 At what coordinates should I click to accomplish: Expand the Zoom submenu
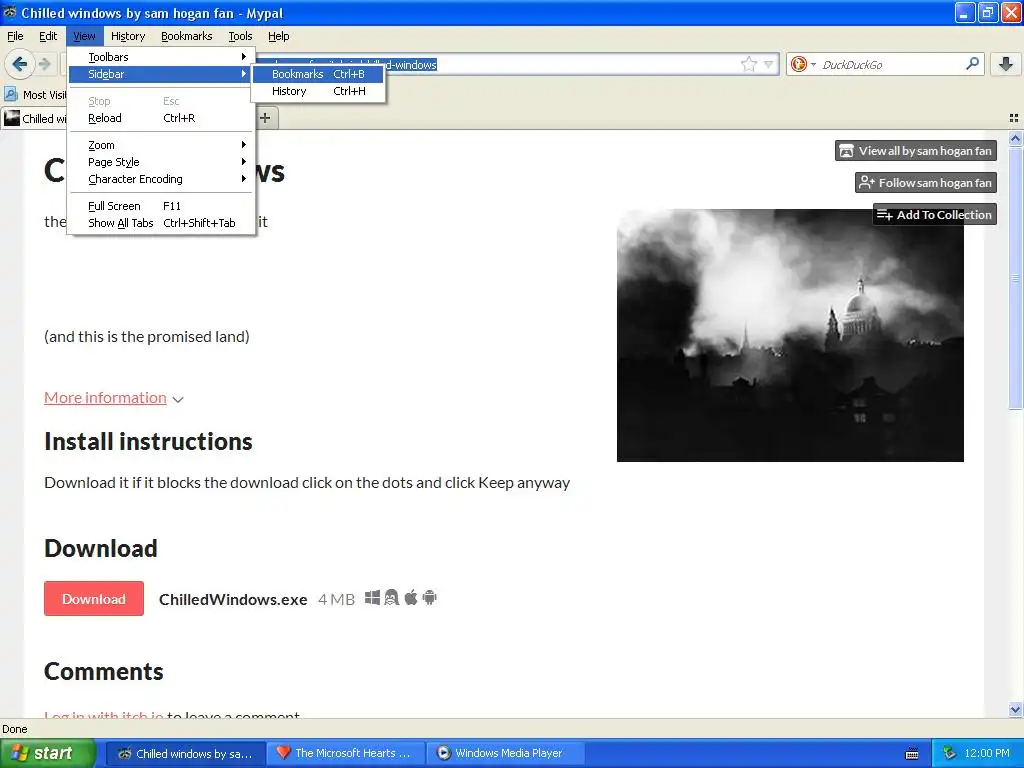[161, 145]
